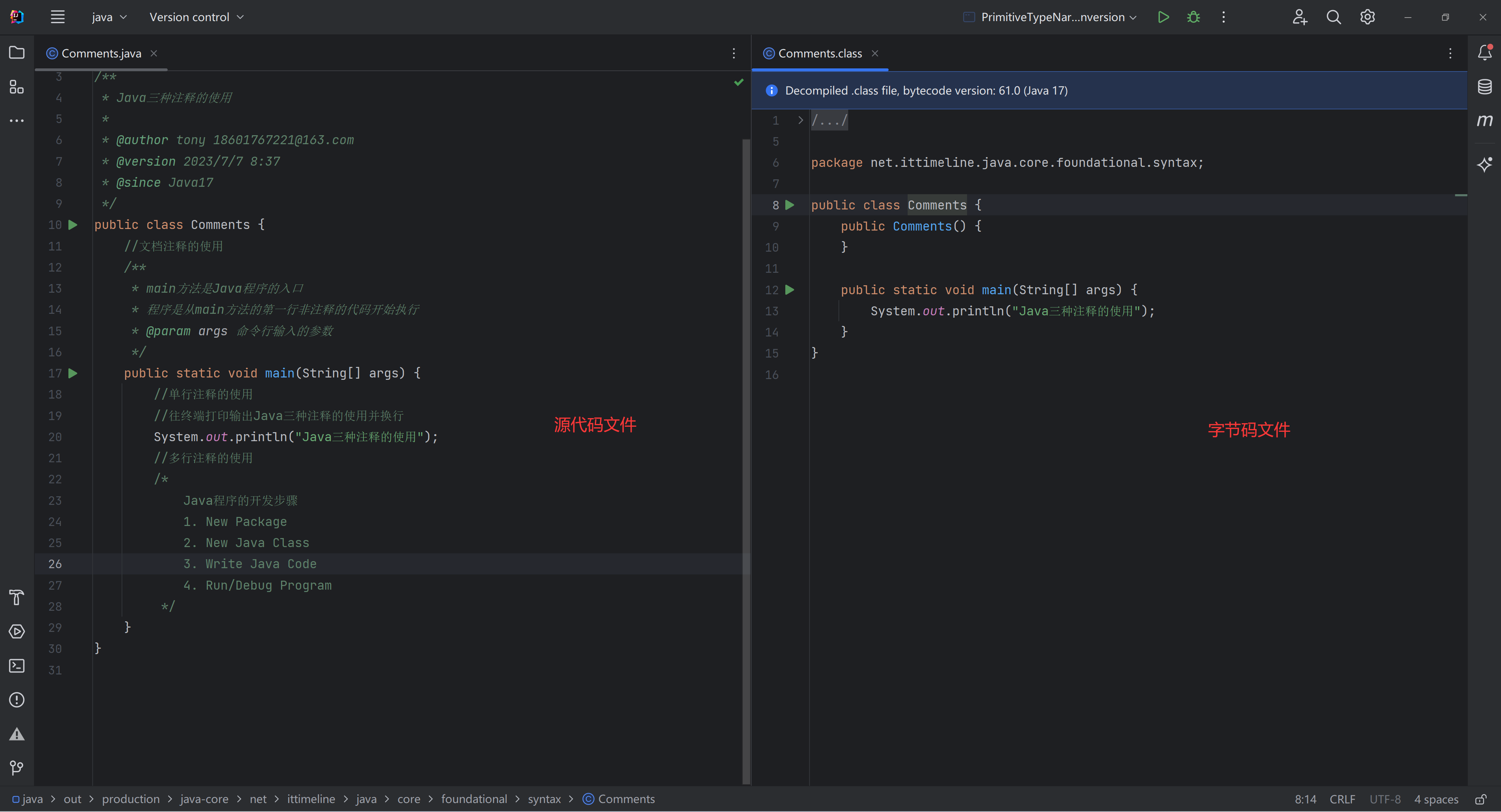Toggle read-only lock in status bar
Viewport: 1501px width, 812px height.
(1481, 799)
